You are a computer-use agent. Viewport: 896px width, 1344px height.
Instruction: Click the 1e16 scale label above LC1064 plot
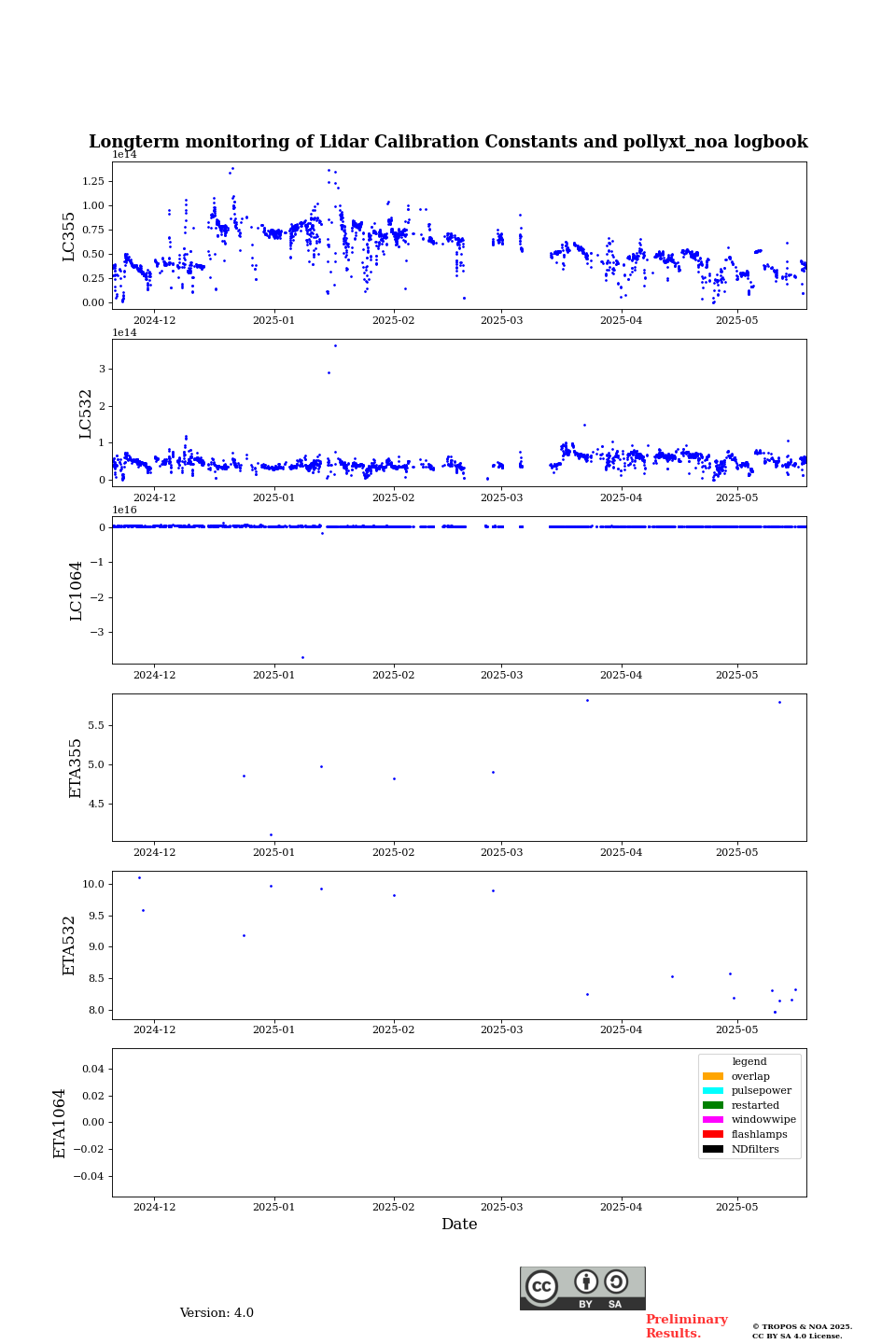(125, 510)
